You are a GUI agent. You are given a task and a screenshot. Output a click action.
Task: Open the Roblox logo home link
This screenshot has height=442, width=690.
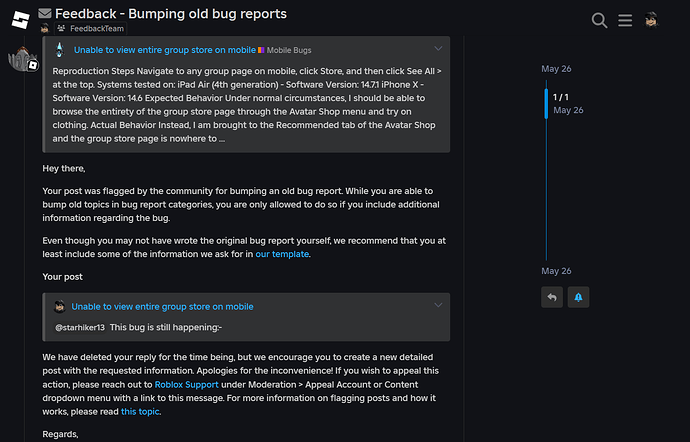[20, 20]
